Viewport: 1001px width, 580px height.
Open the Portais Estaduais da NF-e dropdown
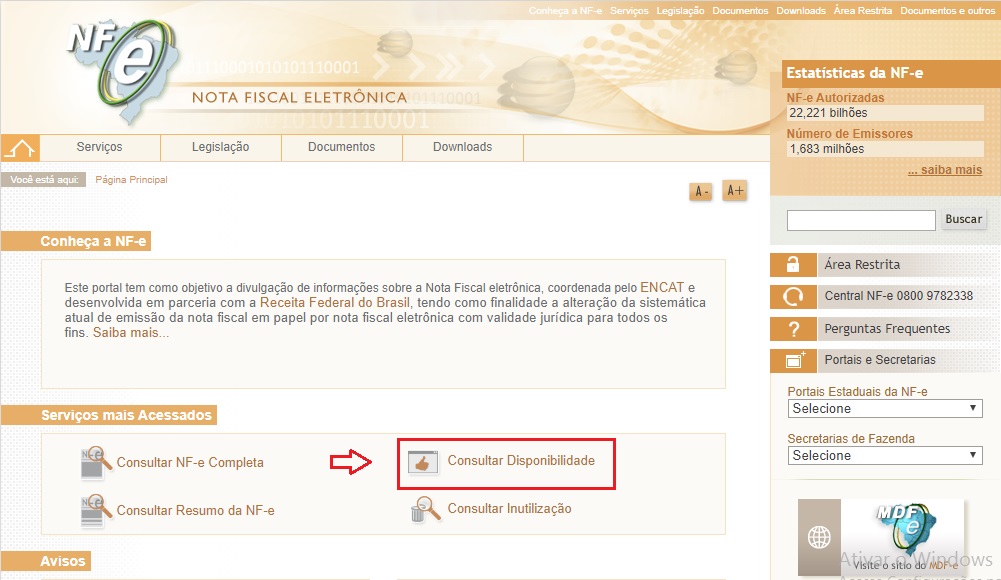885,409
